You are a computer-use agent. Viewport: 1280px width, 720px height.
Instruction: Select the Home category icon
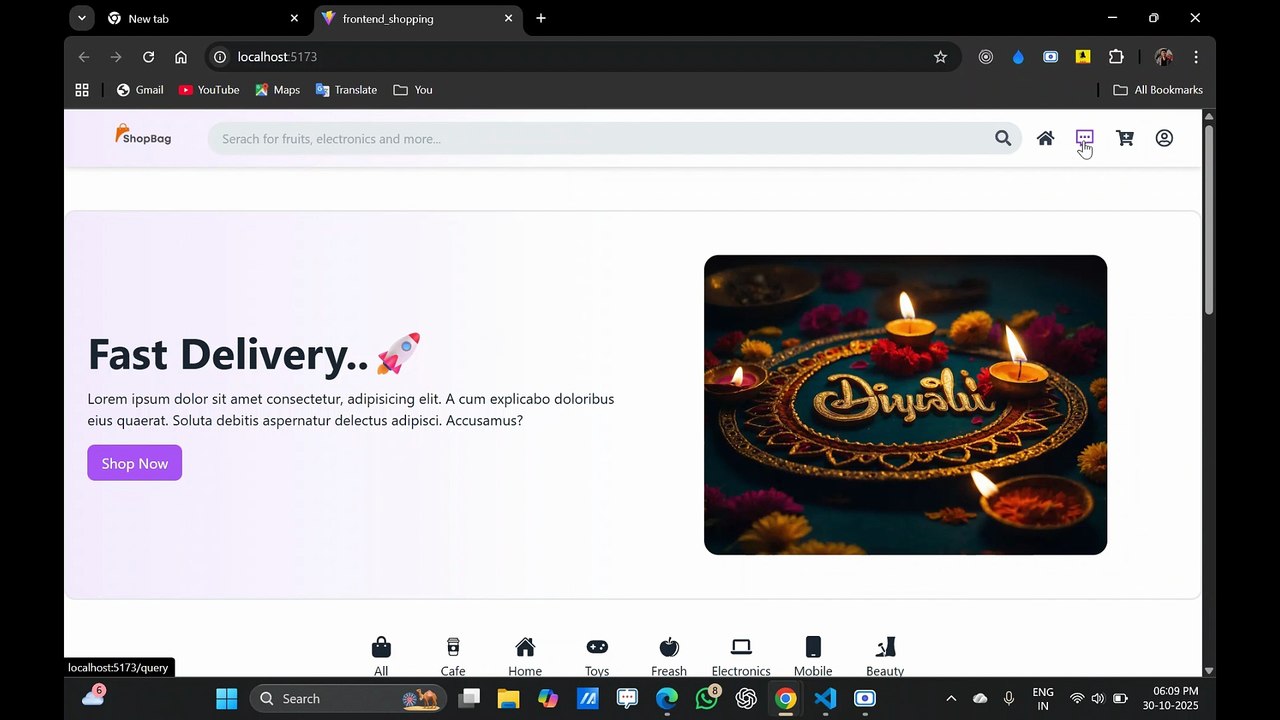click(525, 647)
